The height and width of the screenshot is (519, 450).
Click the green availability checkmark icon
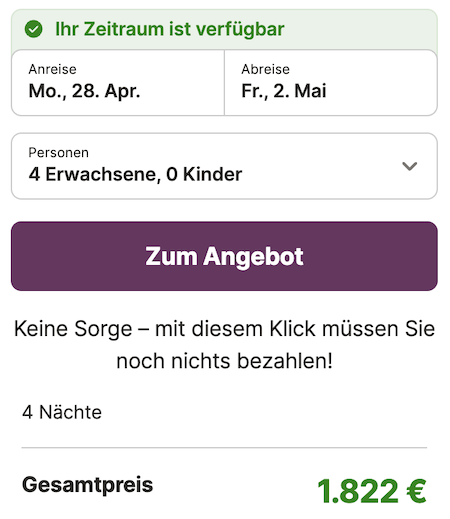tap(33, 29)
